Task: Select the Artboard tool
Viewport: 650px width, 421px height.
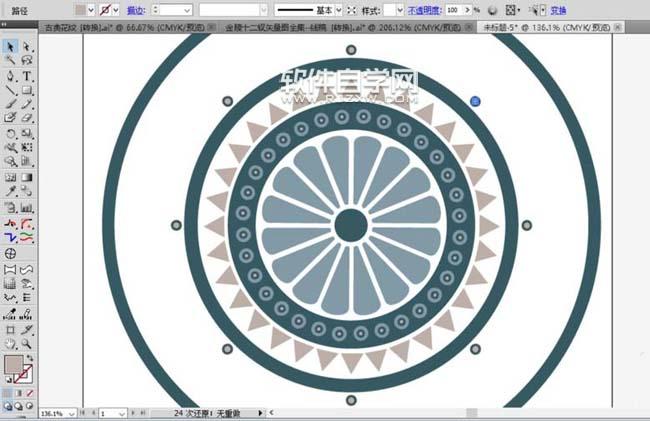Action: (x=10, y=330)
